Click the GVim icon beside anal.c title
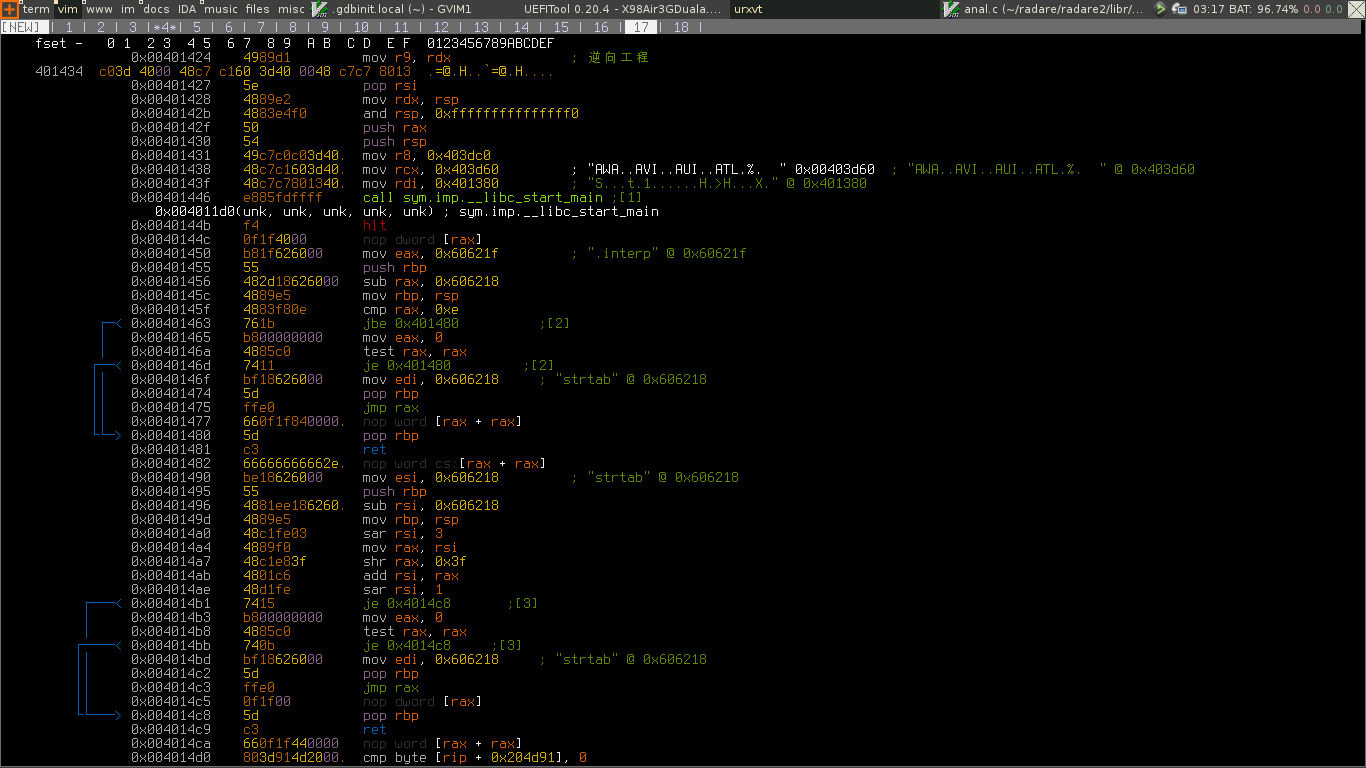This screenshot has height=768, width=1366. coord(950,9)
